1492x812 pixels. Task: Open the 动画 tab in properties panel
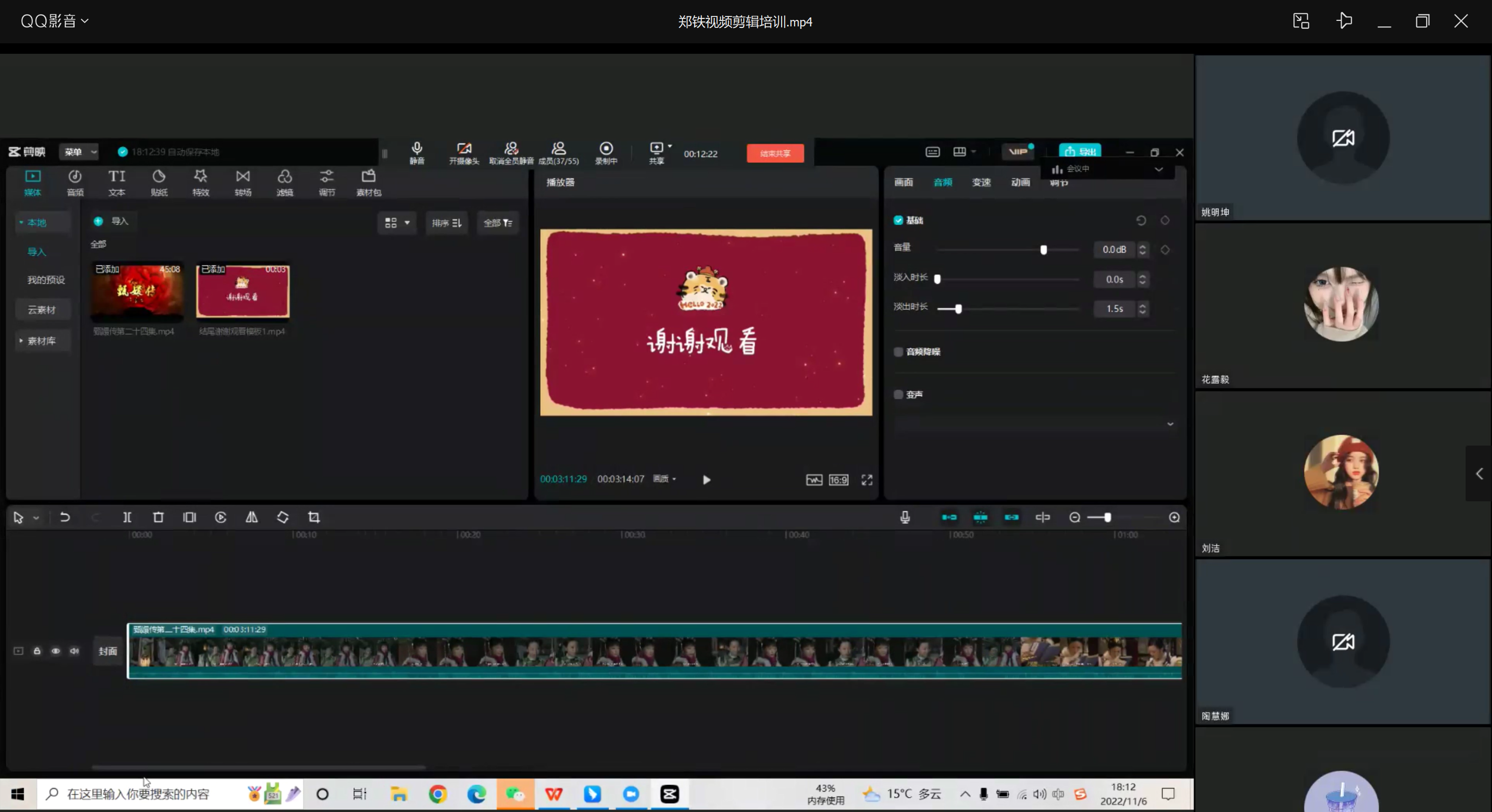1021,182
